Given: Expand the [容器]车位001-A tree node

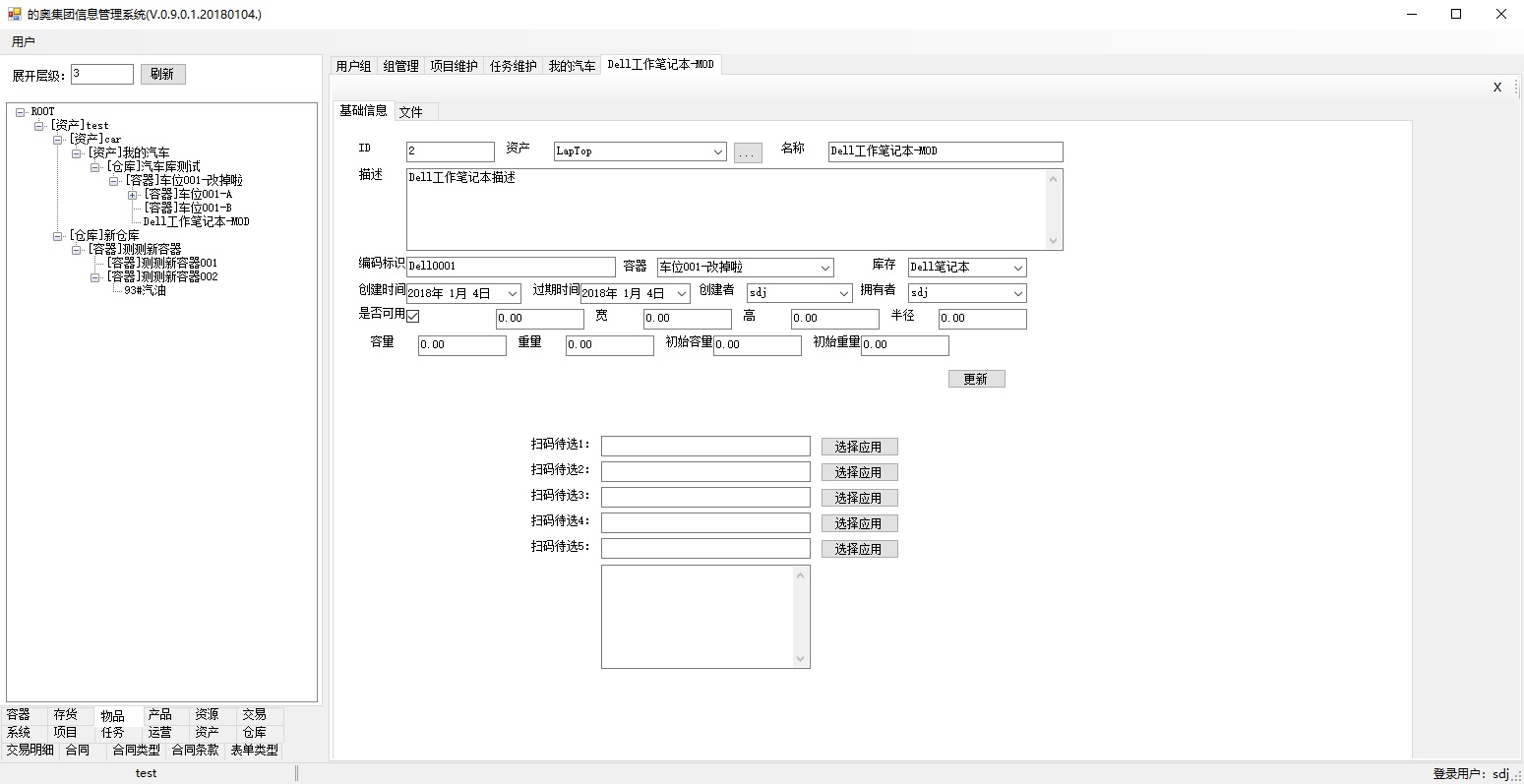Looking at the screenshot, I should pyautogui.click(x=133, y=194).
